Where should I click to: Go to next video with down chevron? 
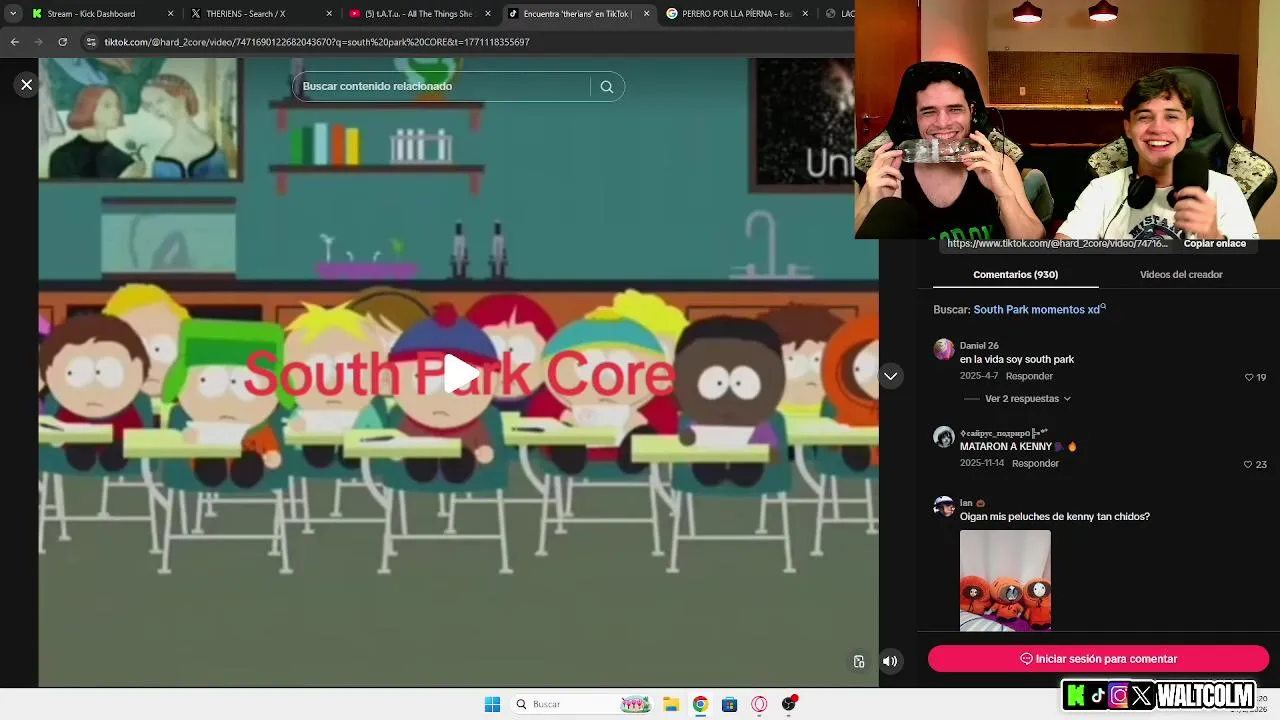[890, 376]
